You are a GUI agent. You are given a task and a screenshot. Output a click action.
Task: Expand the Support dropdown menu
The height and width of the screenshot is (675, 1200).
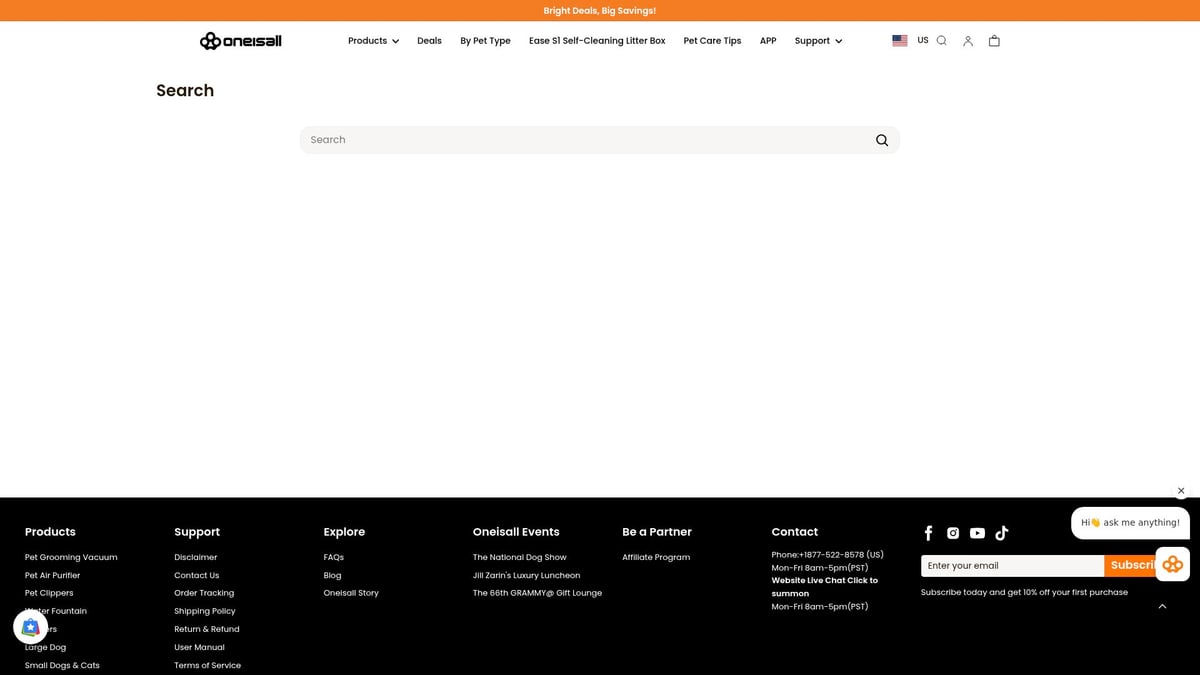818,41
